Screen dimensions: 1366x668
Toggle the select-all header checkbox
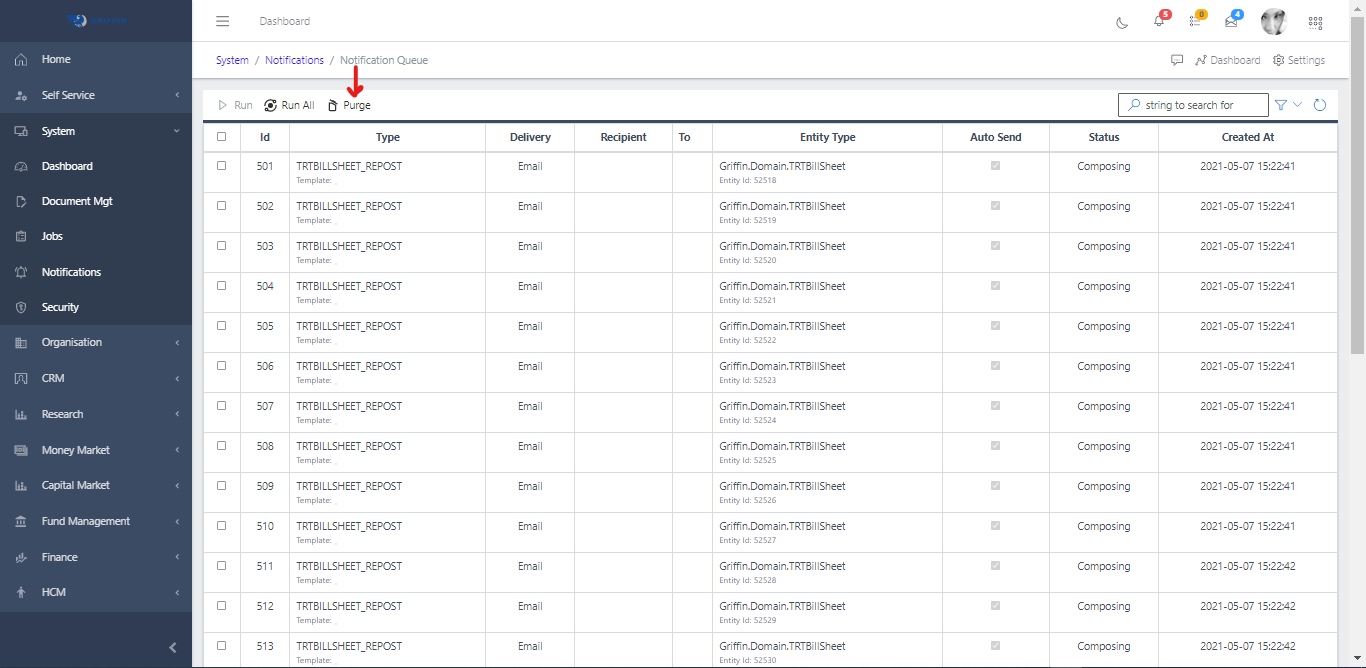coord(222,137)
